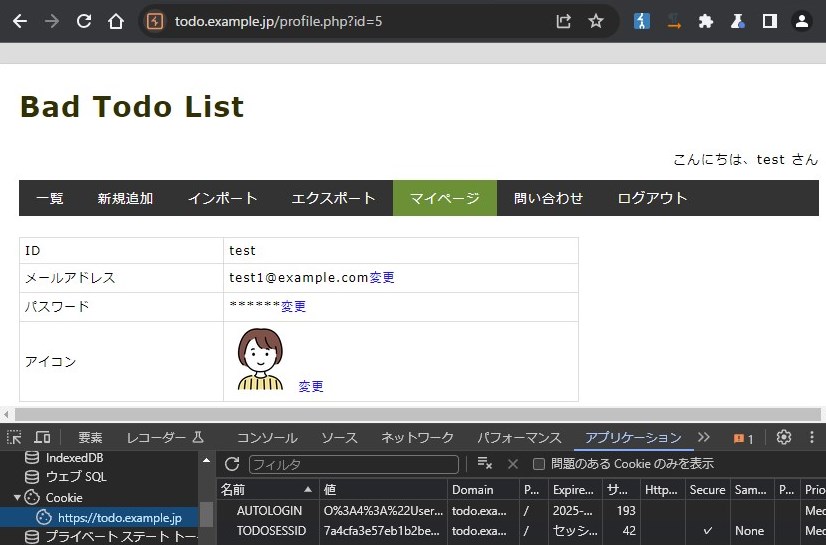Screen dimensions: 826x545
Task: Toggle the browser side panel icon
Action: pos(770,22)
